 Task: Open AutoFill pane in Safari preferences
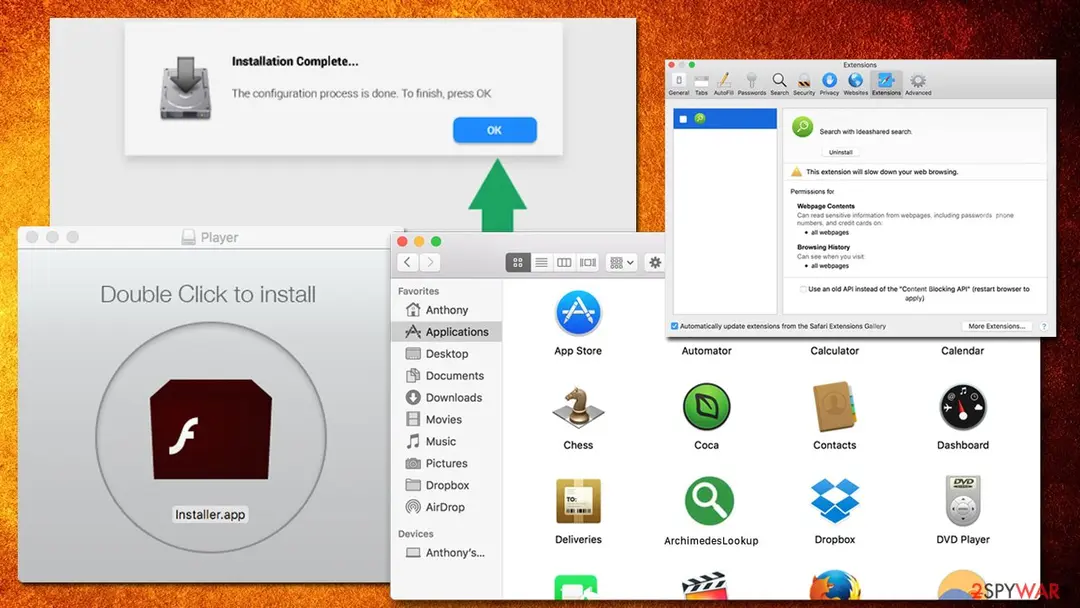coord(723,84)
